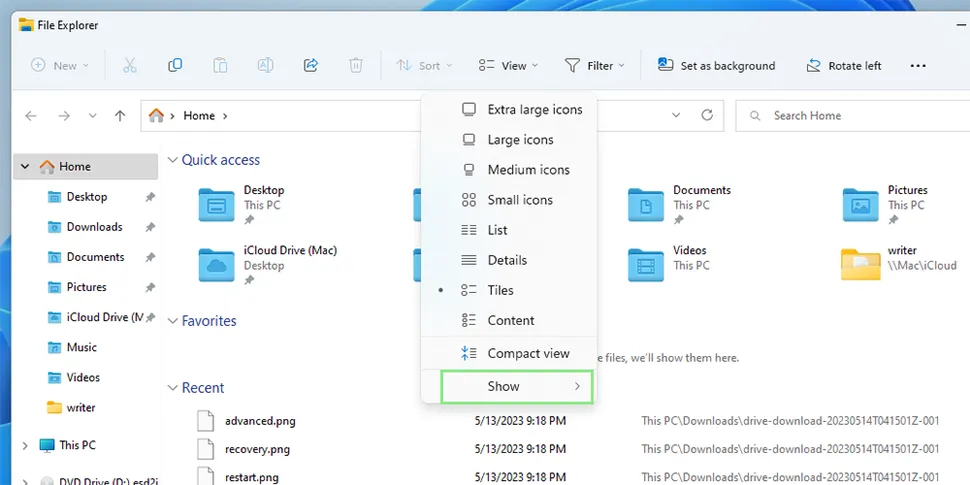970x485 pixels.
Task: Go back with the left arrow
Action: click(30, 116)
